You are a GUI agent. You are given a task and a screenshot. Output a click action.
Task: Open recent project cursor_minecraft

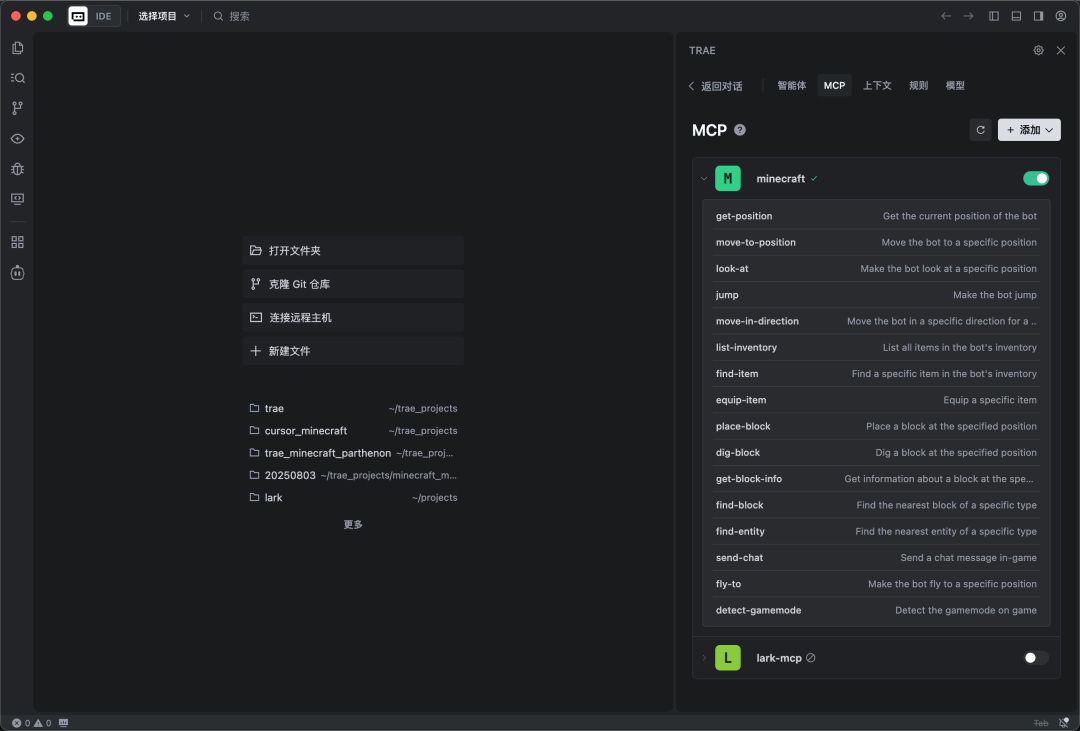pyautogui.click(x=353, y=431)
